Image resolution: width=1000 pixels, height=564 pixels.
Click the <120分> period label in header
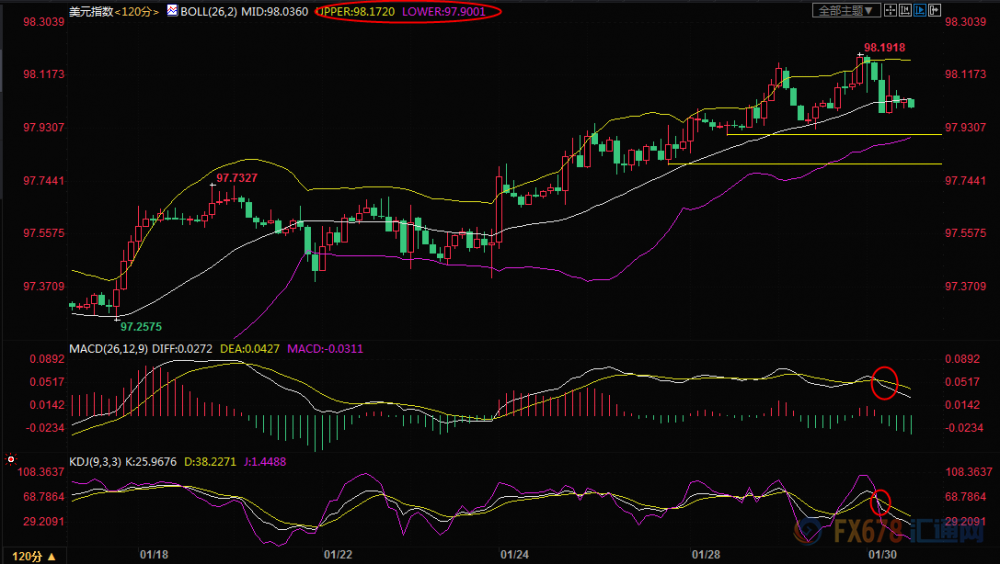click(136, 11)
